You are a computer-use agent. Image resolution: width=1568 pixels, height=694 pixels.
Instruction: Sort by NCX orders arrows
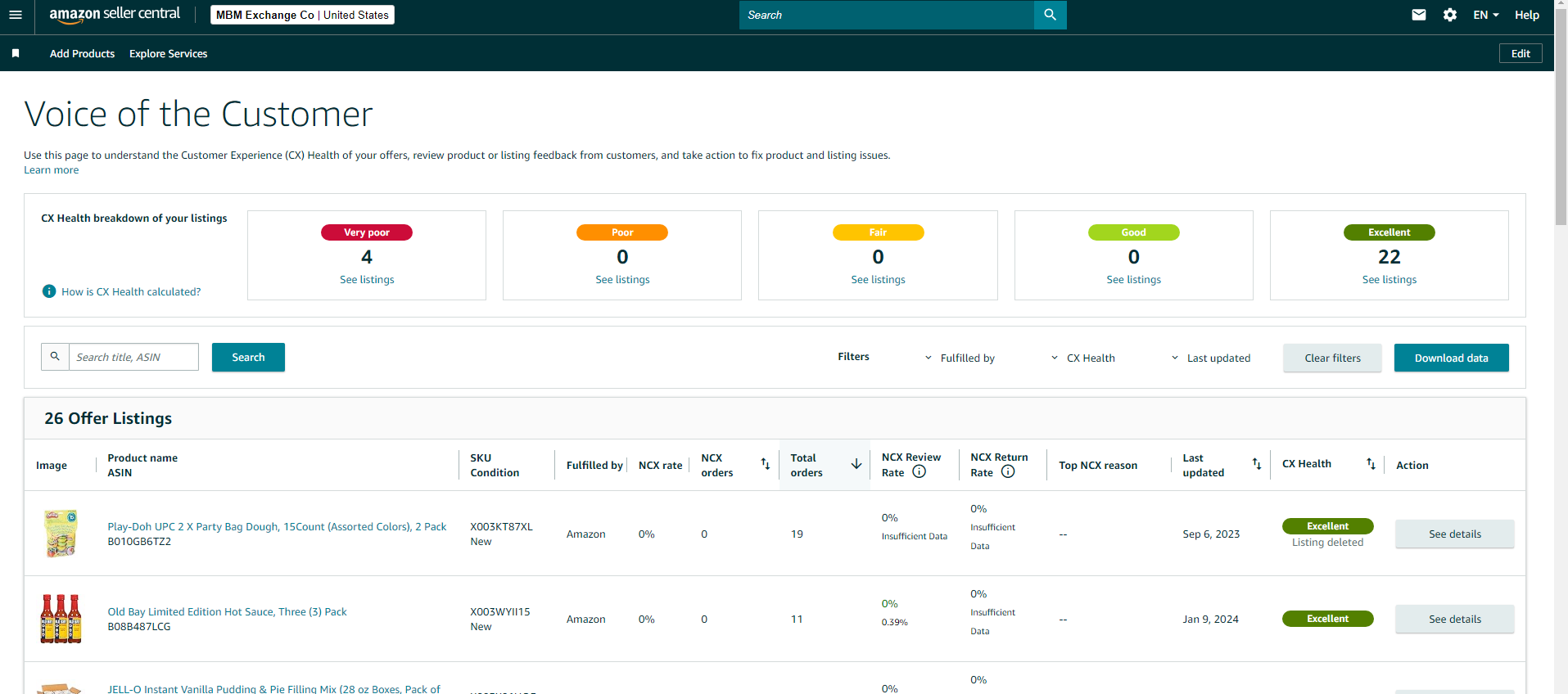pos(766,464)
